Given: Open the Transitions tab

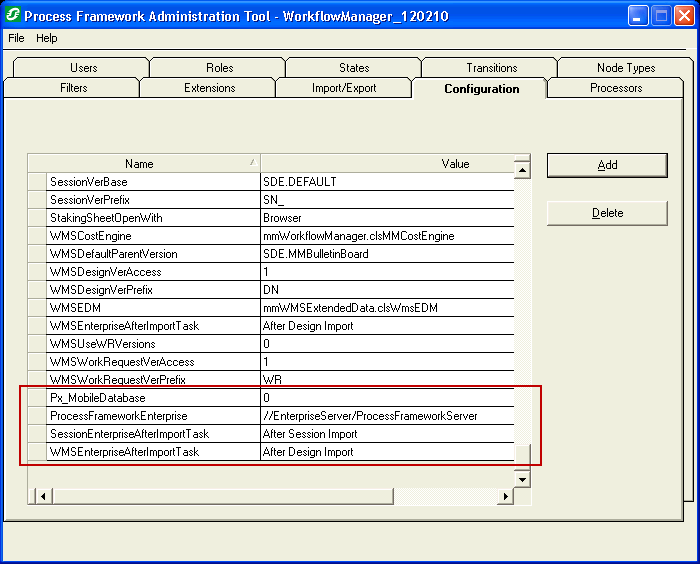Looking at the screenshot, I should pyautogui.click(x=491, y=68).
